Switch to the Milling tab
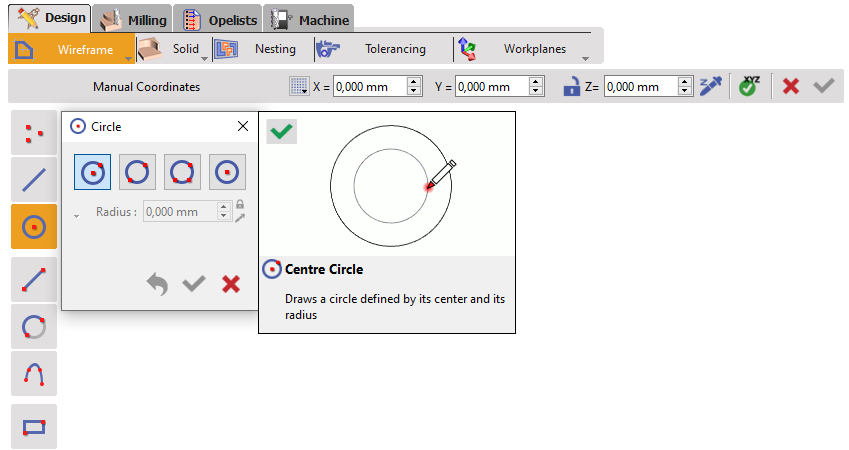 point(133,20)
